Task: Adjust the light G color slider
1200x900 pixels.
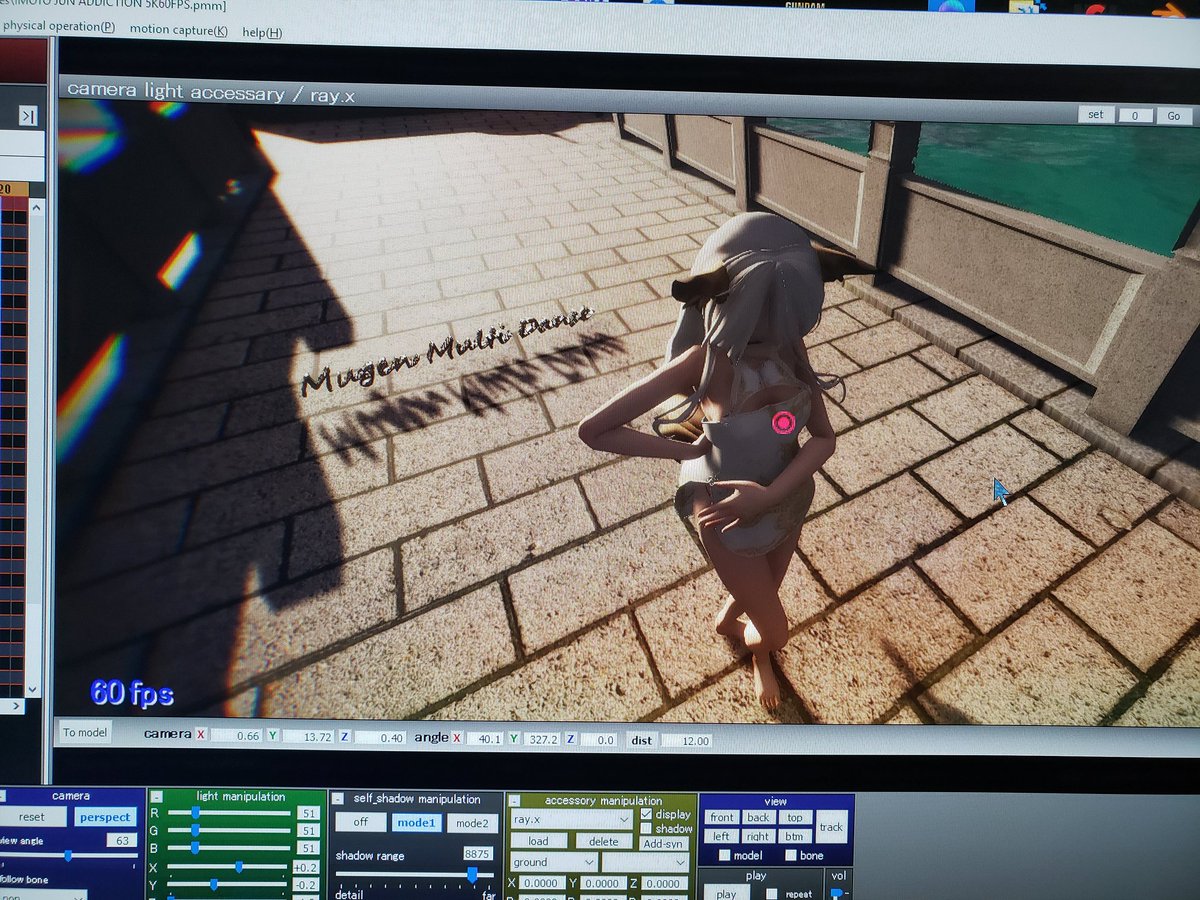Action: pos(228,831)
